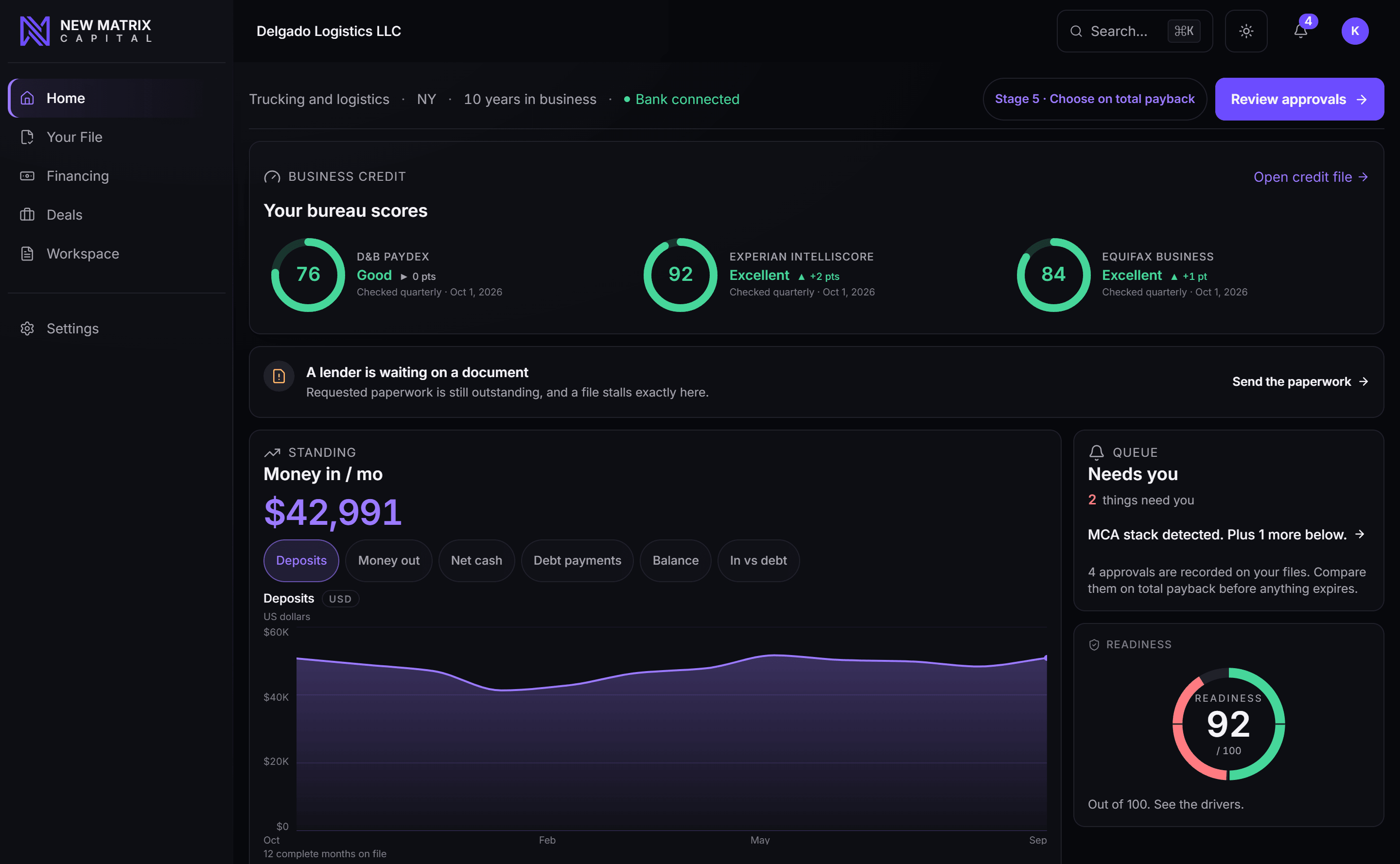Click the Business Credit gauge icon
Image resolution: width=1400 pixels, height=864 pixels.
pos(272,176)
